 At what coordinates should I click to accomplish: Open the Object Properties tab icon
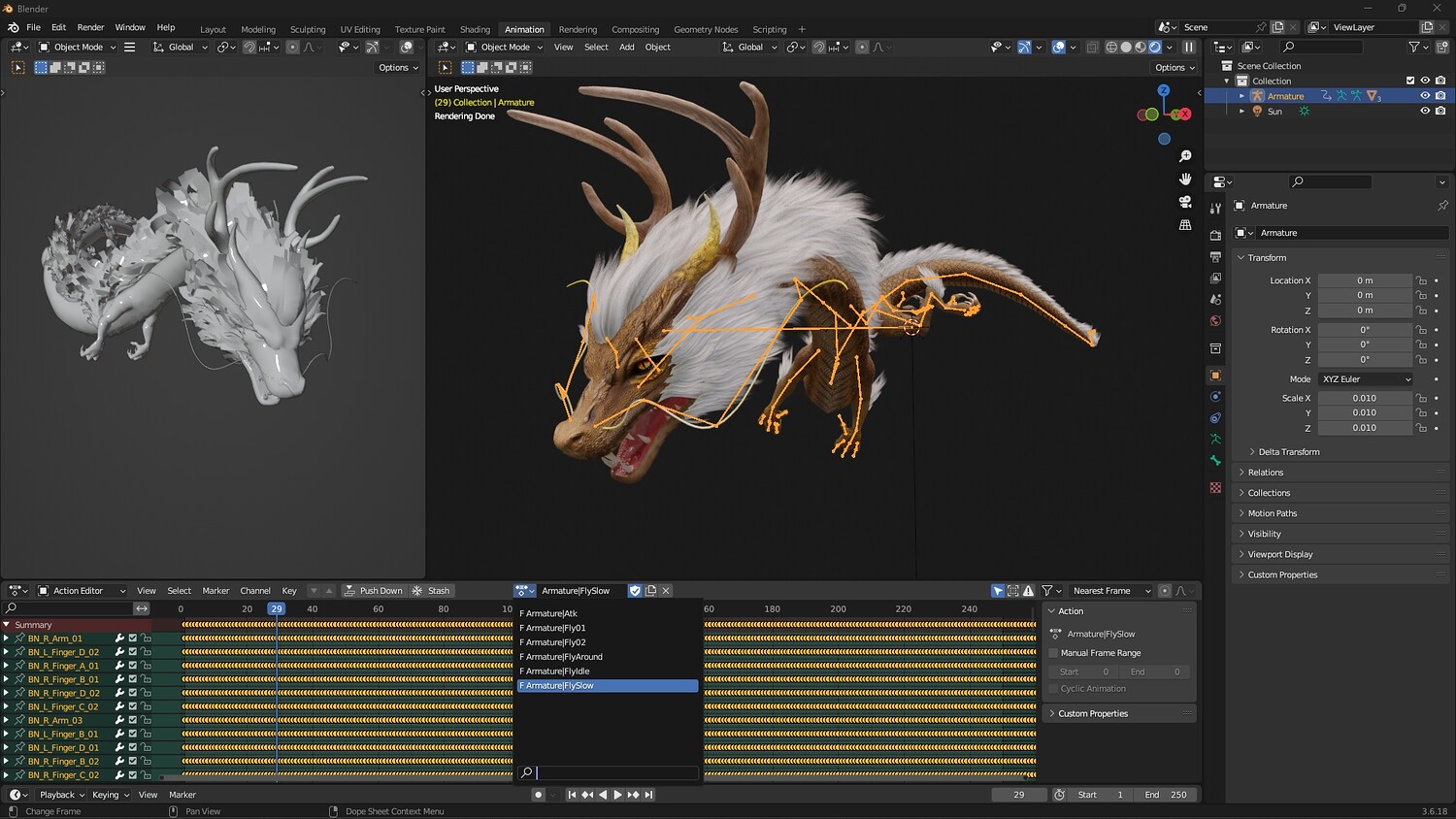(x=1215, y=375)
